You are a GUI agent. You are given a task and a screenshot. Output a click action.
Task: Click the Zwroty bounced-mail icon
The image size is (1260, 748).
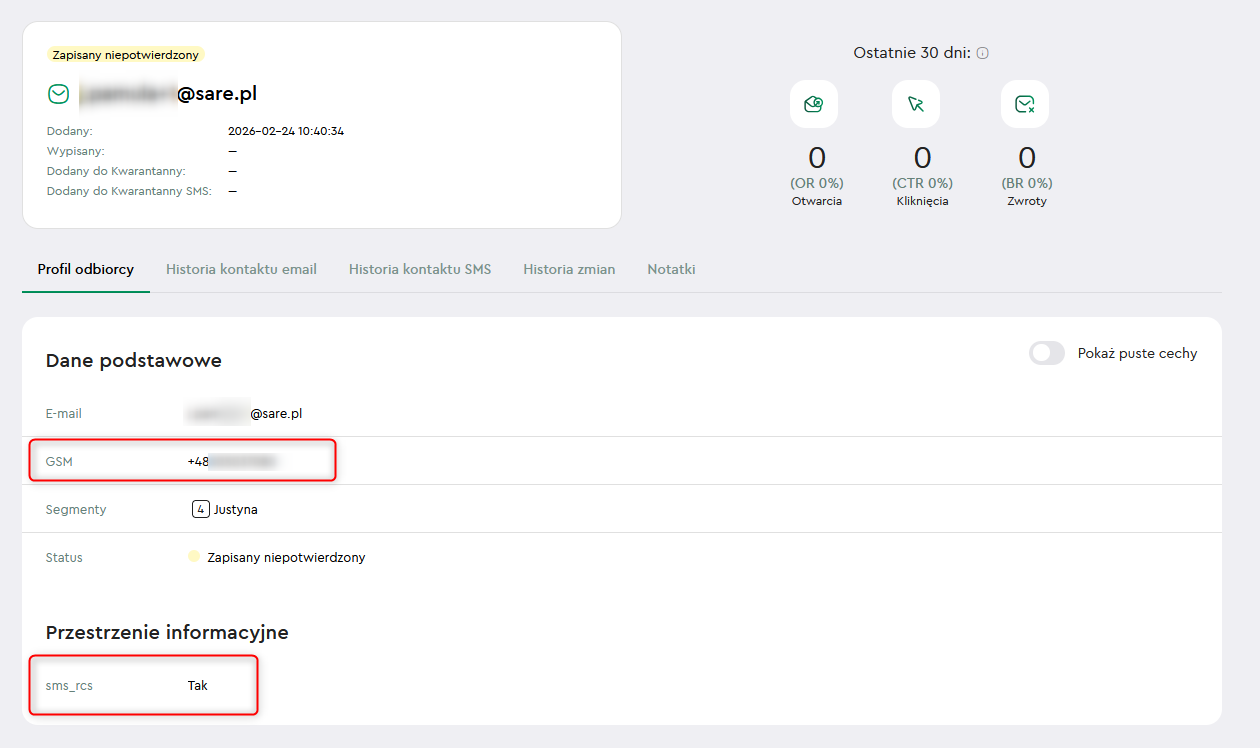point(1024,104)
